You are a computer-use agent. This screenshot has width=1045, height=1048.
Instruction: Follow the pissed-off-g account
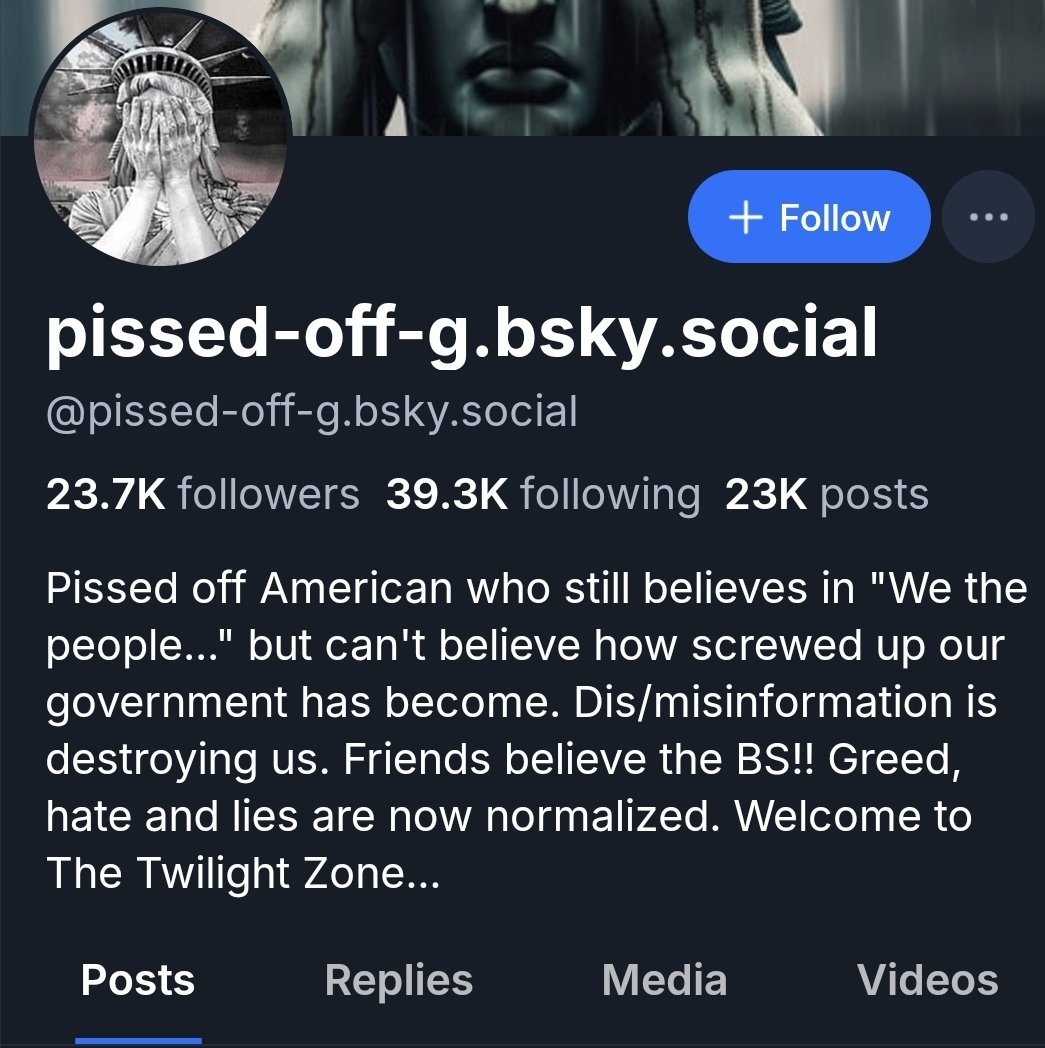[809, 217]
